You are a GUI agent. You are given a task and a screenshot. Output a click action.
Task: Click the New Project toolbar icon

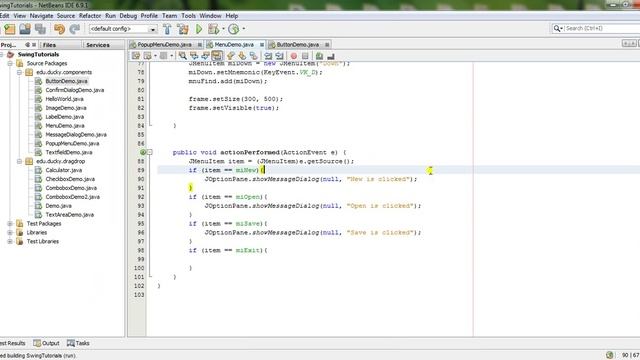tap(10, 29)
